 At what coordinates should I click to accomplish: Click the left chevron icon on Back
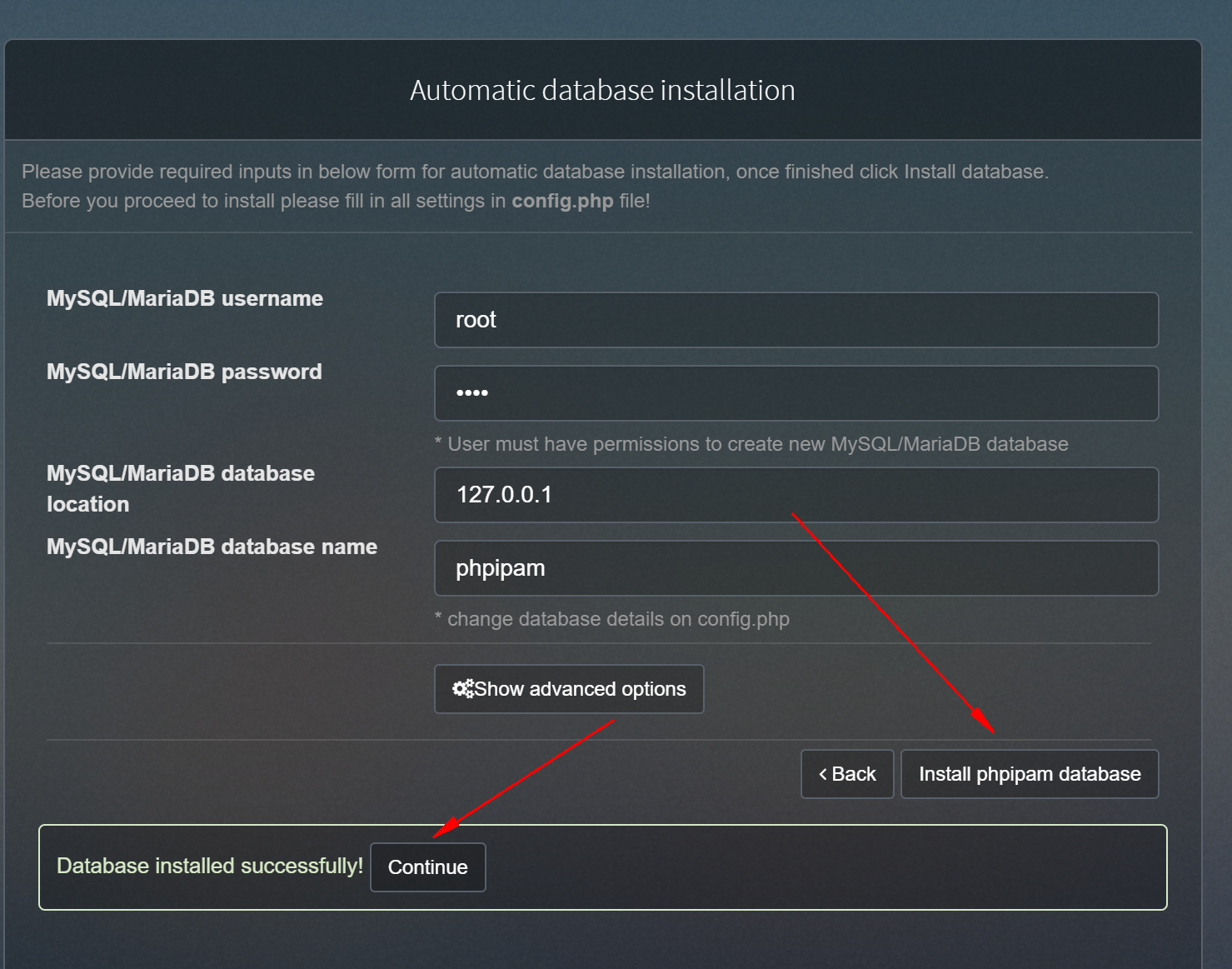(823, 775)
